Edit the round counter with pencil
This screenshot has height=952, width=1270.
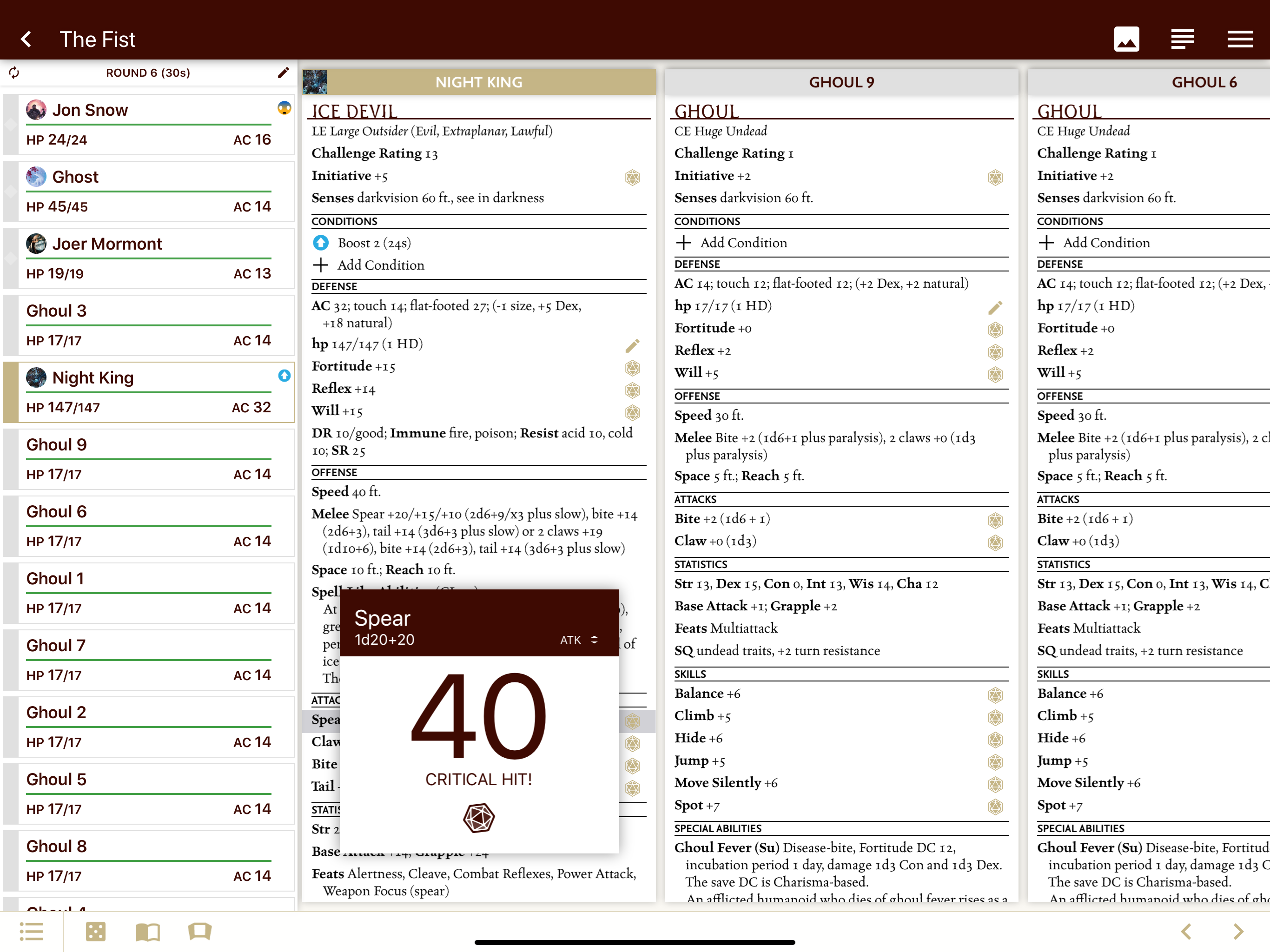point(283,73)
